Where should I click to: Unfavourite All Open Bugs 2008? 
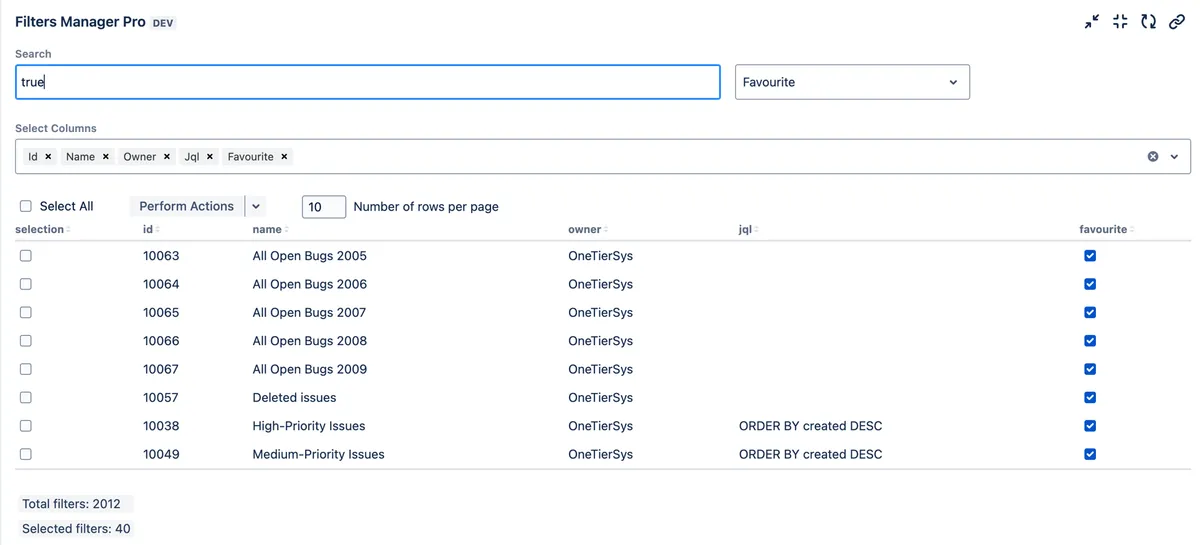point(1090,341)
